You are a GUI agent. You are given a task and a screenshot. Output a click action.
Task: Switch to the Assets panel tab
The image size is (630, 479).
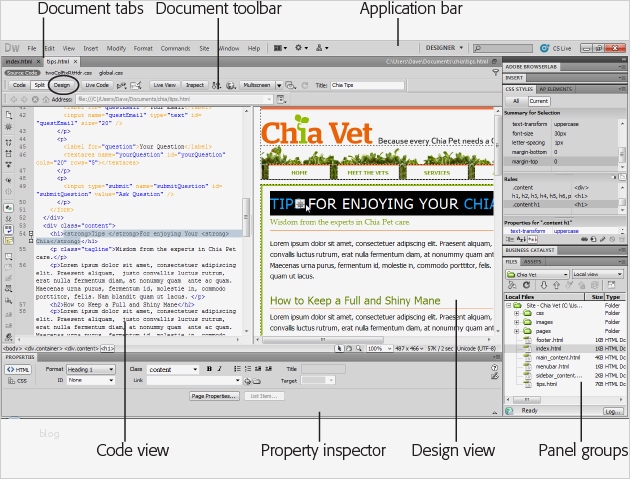click(x=532, y=262)
